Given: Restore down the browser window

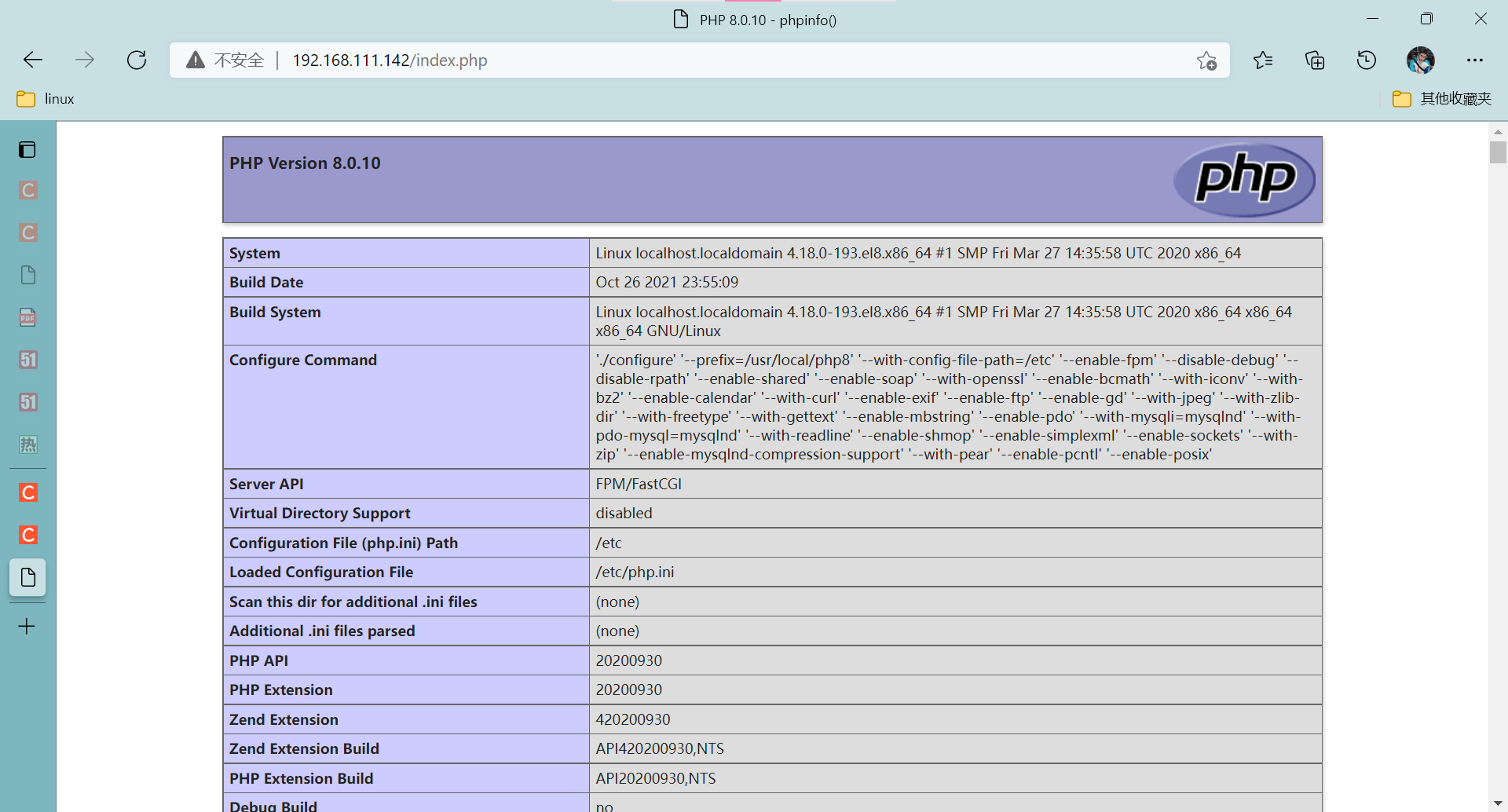Looking at the screenshot, I should point(1426,19).
